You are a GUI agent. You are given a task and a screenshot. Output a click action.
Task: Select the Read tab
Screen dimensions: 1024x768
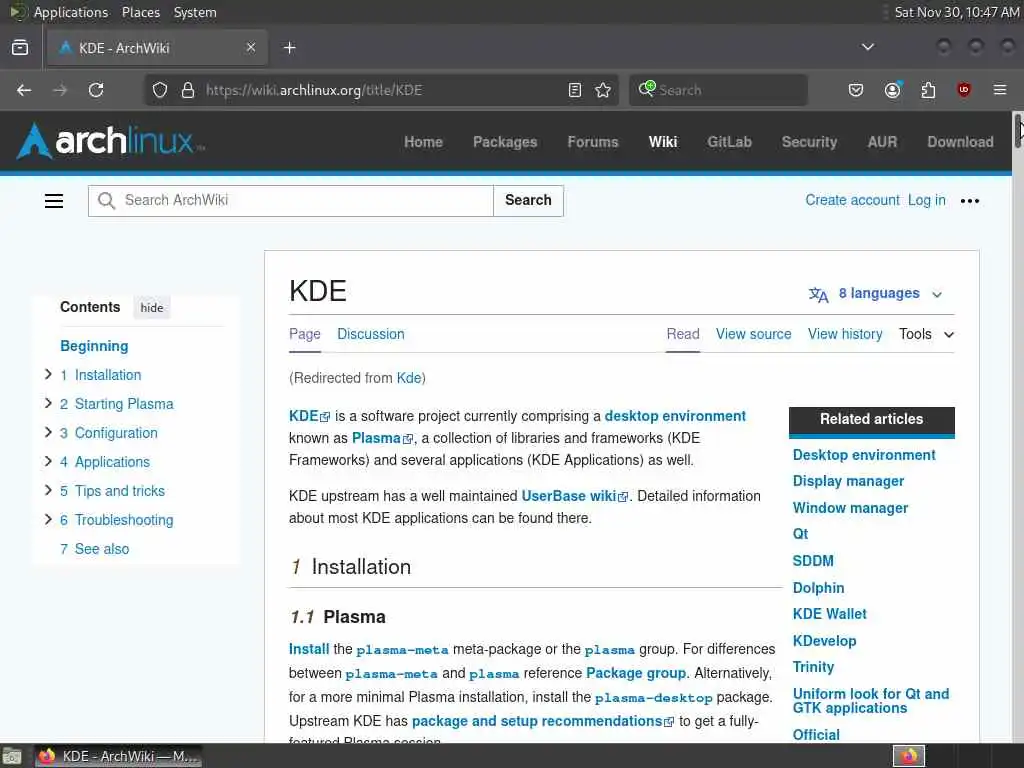[x=683, y=334]
